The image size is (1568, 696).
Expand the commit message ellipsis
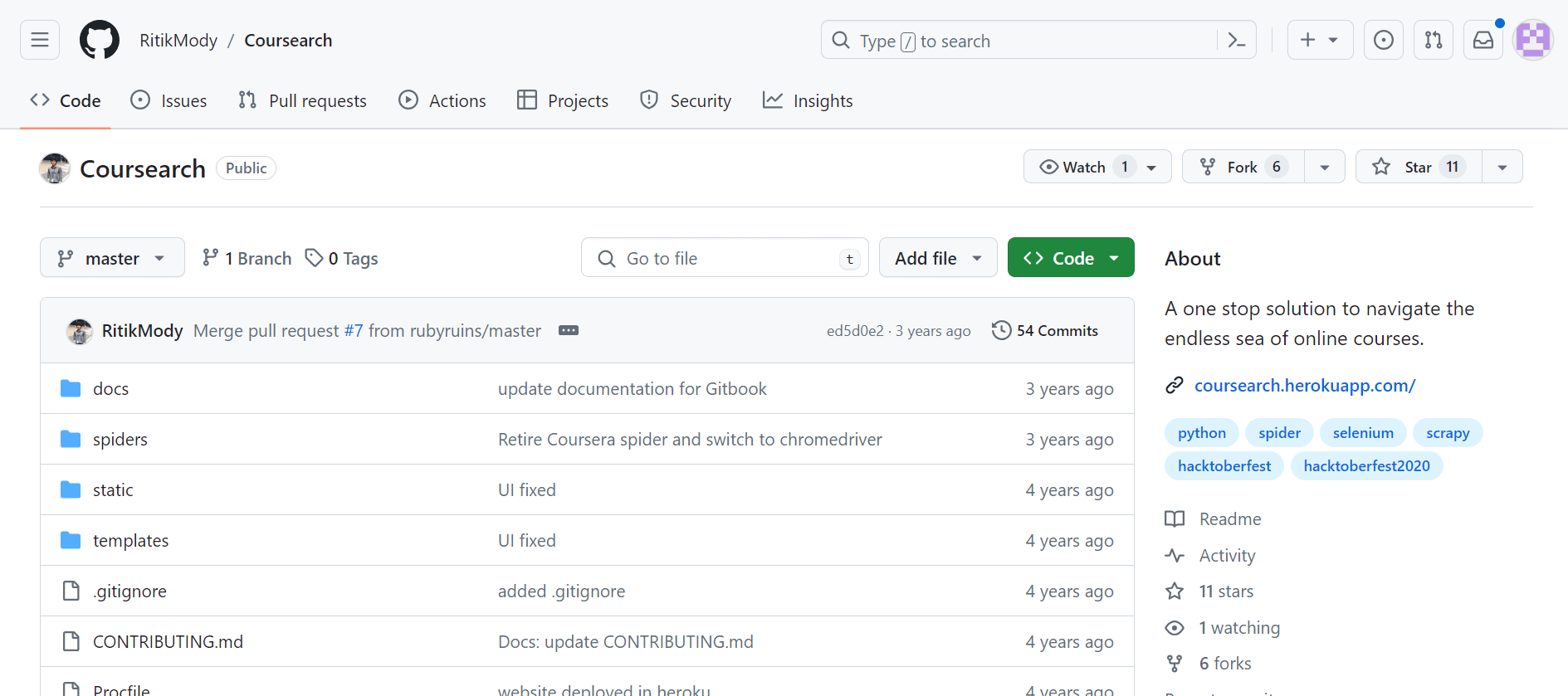click(x=569, y=330)
